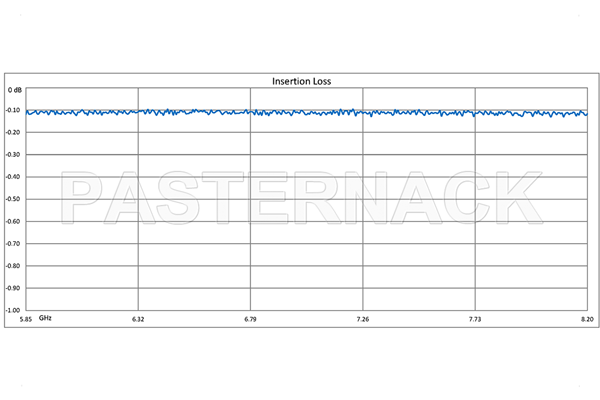Click the 8.20 x-axis end label

click(x=587, y=319)
